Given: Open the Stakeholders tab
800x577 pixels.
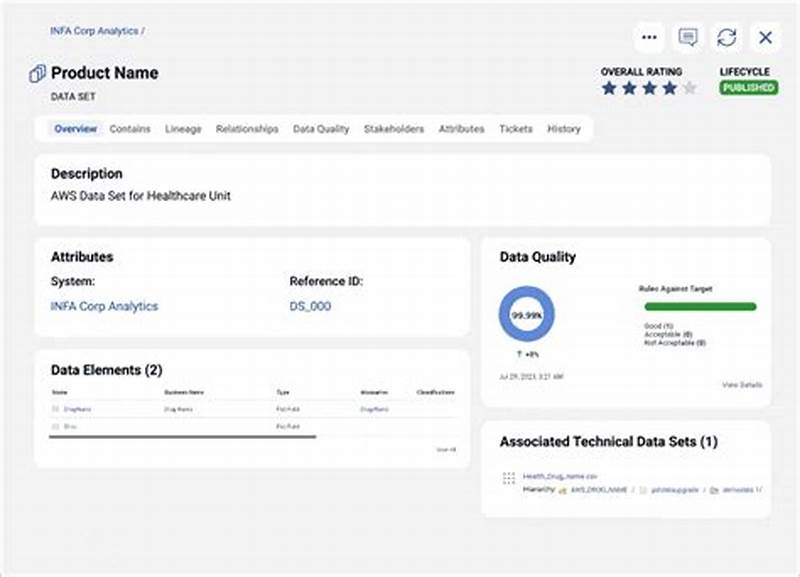Looking at the screenshot, I should tap(394, 128).
